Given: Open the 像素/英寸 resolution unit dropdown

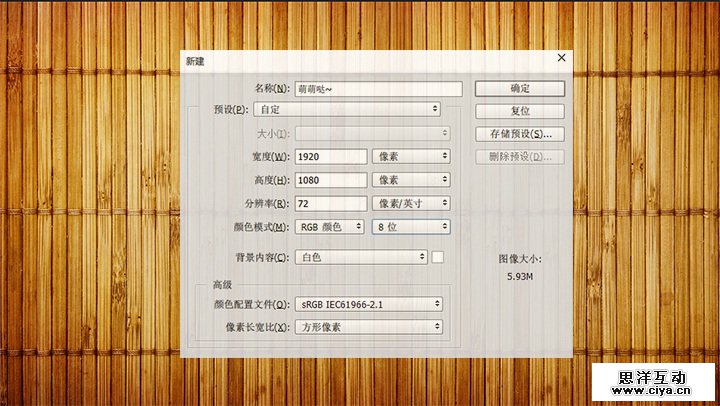Looking at the screenshot, I should tap(411, 203).
